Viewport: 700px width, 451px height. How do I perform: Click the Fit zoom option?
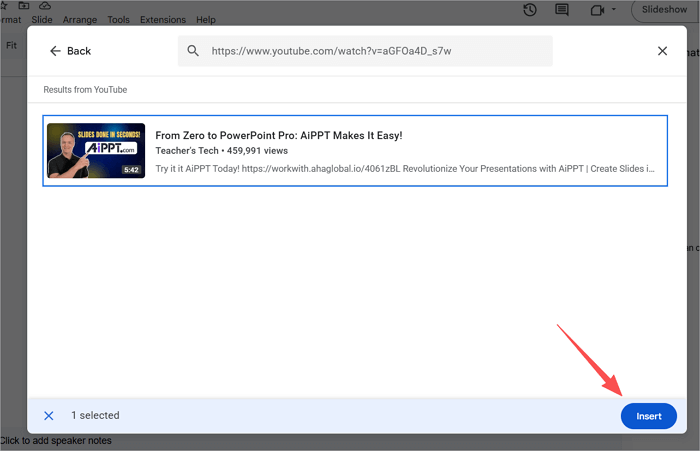(11, 45)
